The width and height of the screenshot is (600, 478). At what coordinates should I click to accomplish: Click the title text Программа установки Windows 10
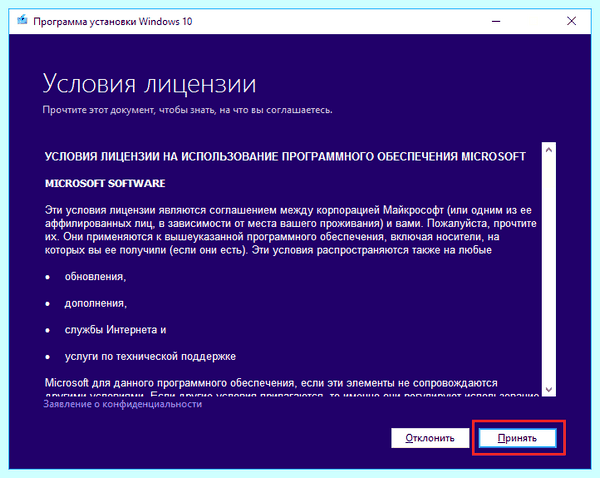point(112,21)
